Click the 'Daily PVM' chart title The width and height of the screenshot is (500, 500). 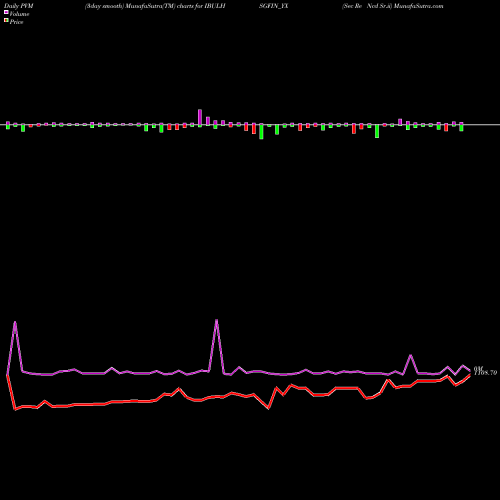(x=19, y=6)
